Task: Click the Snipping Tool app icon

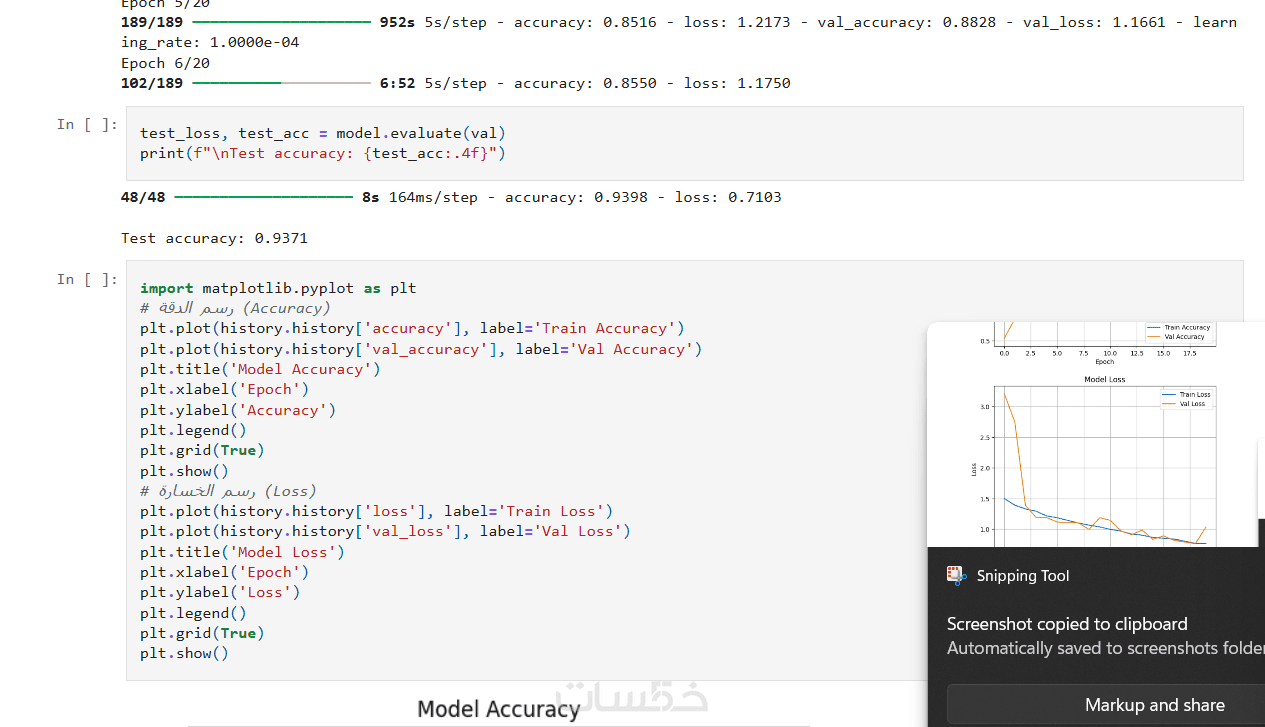Action: click(957, 575)
